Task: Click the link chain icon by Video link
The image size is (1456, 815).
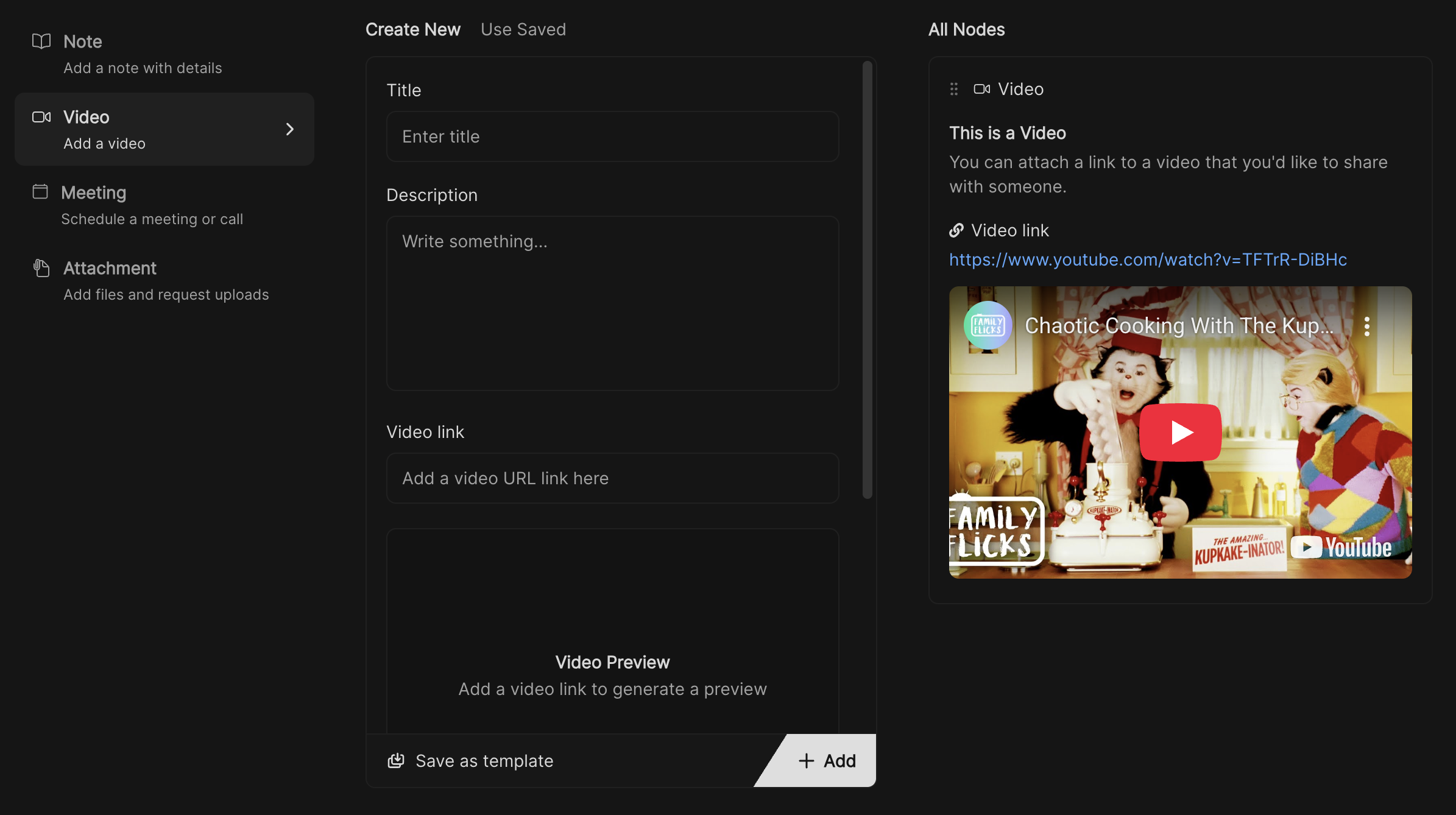Action: (x=956, y=230)
